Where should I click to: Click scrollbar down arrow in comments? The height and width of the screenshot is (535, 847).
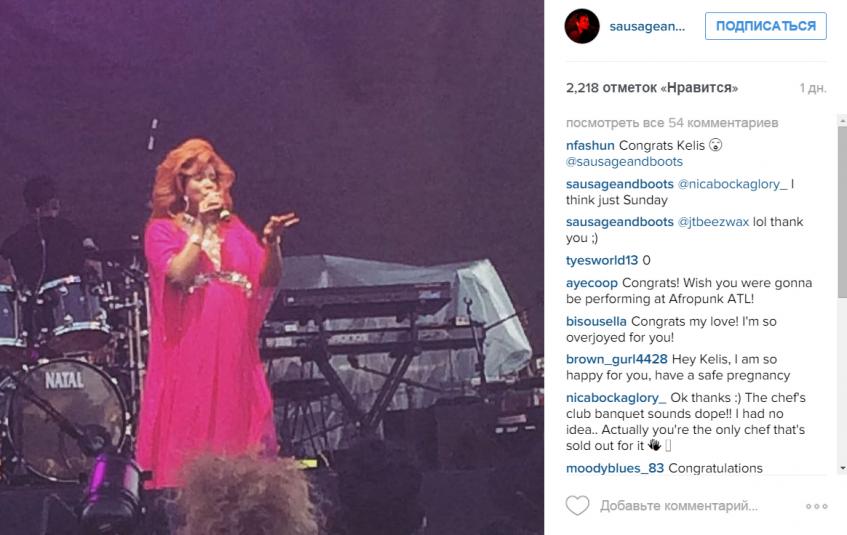[842, 468]
